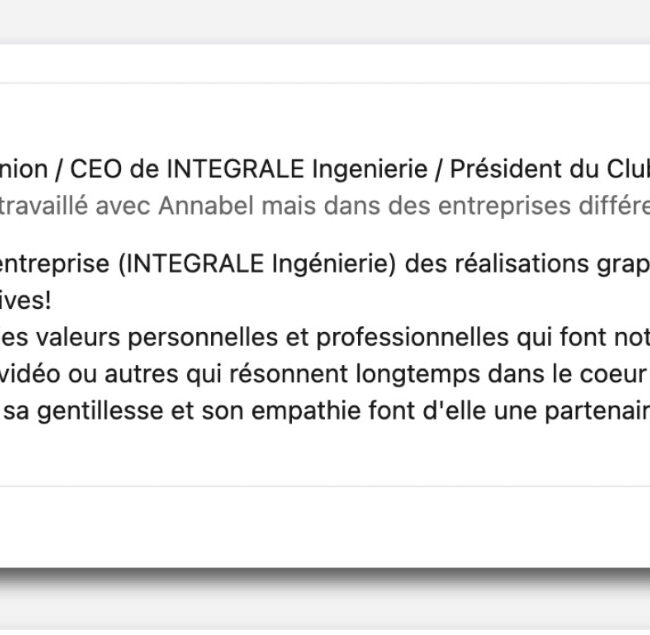Click the "CEO de INTEGRALE Ingenierie" headline
The image size is (650, 635).
coord(249,169)
